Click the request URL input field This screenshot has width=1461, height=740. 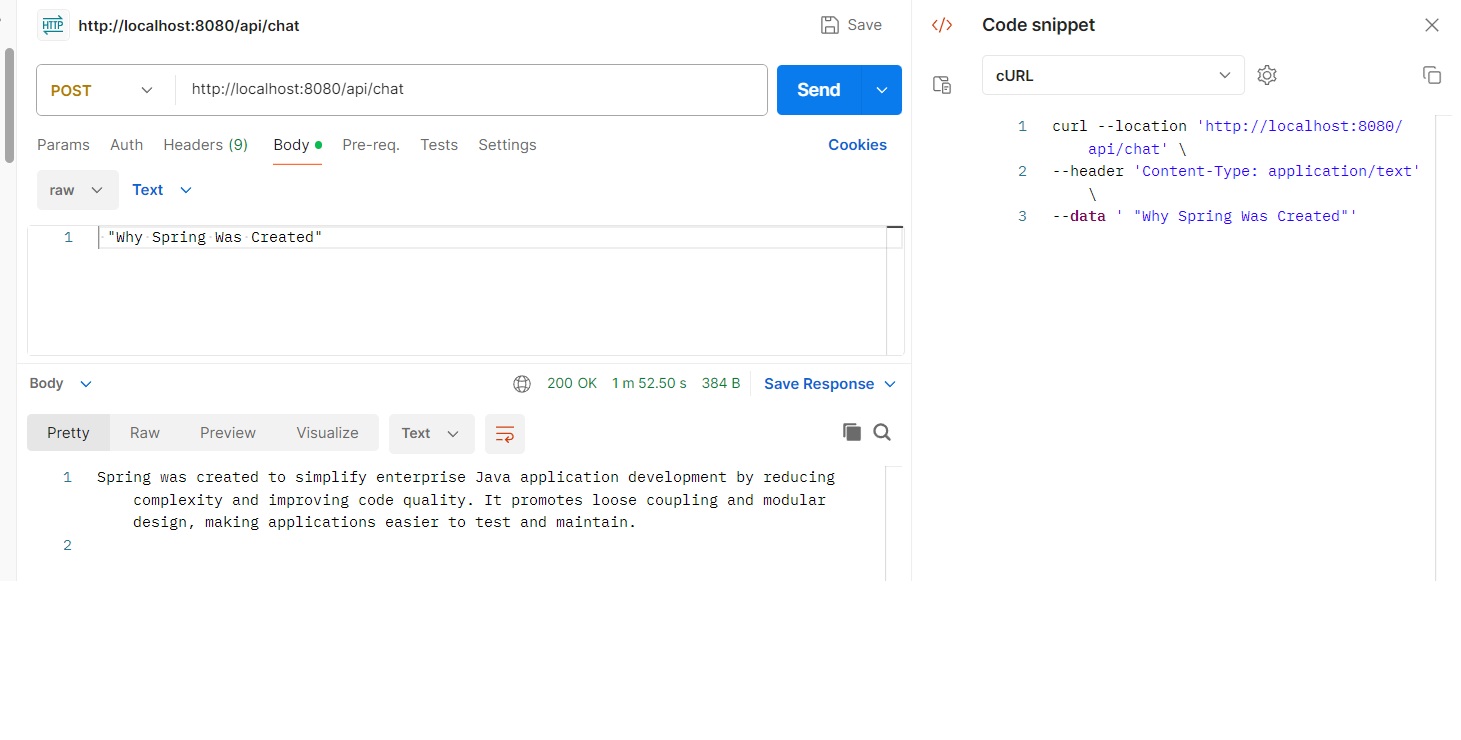472,90
